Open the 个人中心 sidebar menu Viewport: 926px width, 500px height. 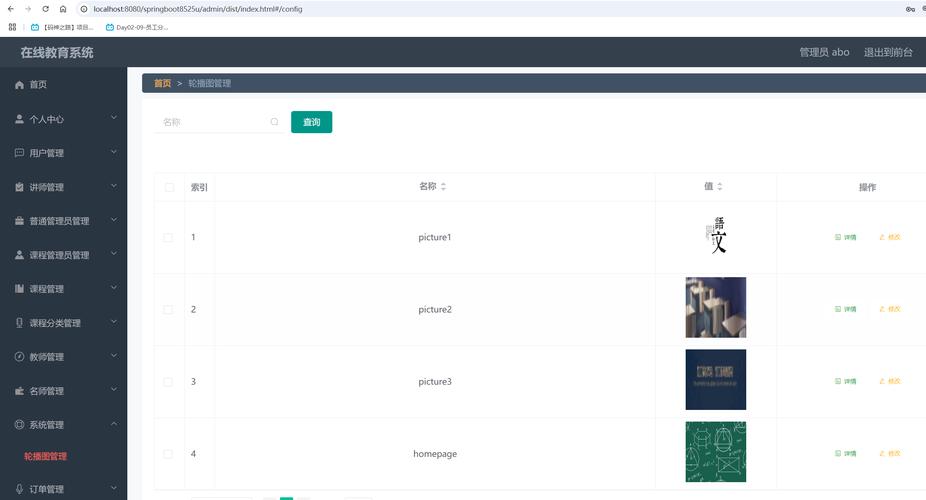46,119
